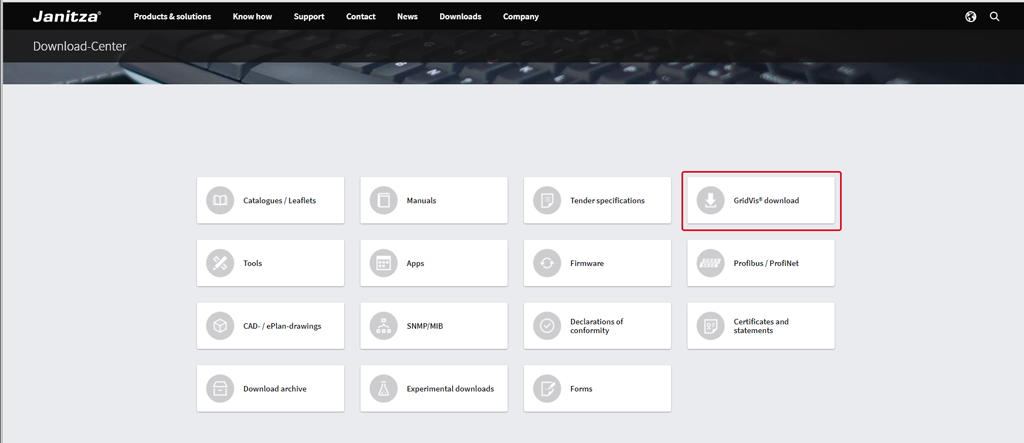Open the Contact menu
Screen dimensions: 1024x443
coord(360,17)
